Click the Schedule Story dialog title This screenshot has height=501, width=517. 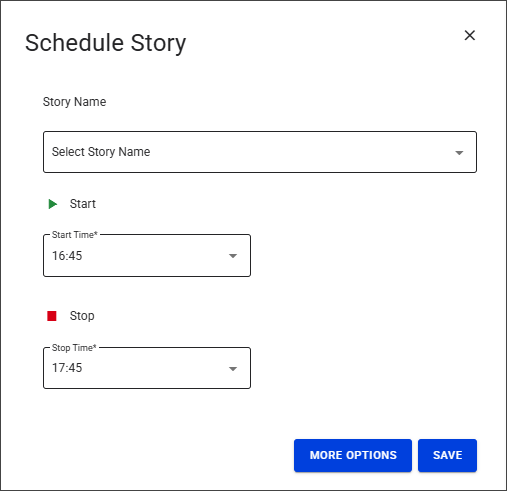pyautogui.click(x=105, y=43)
